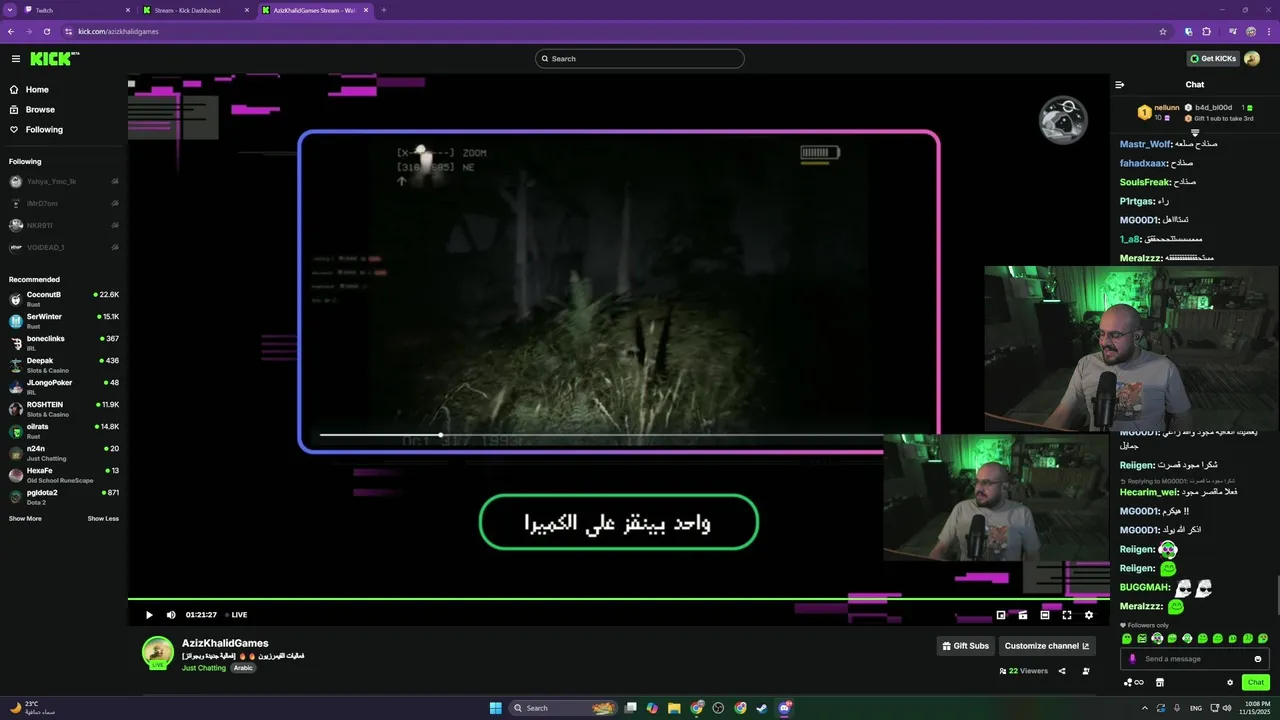1280x720 pixels.
Task: Play the stream video
Action: click(x=149, y=615)
